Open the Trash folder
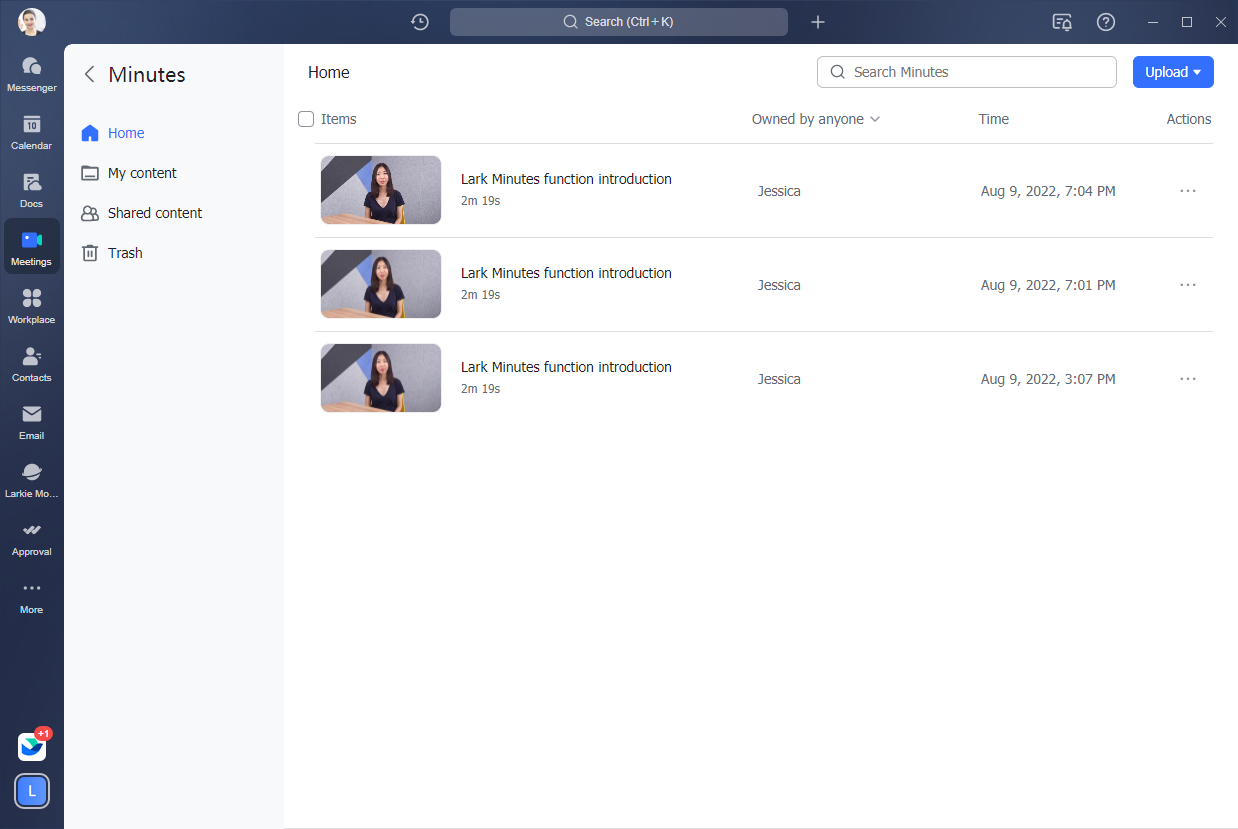The height and width of the screenshot is (829, 1238). tap(125, 253)
